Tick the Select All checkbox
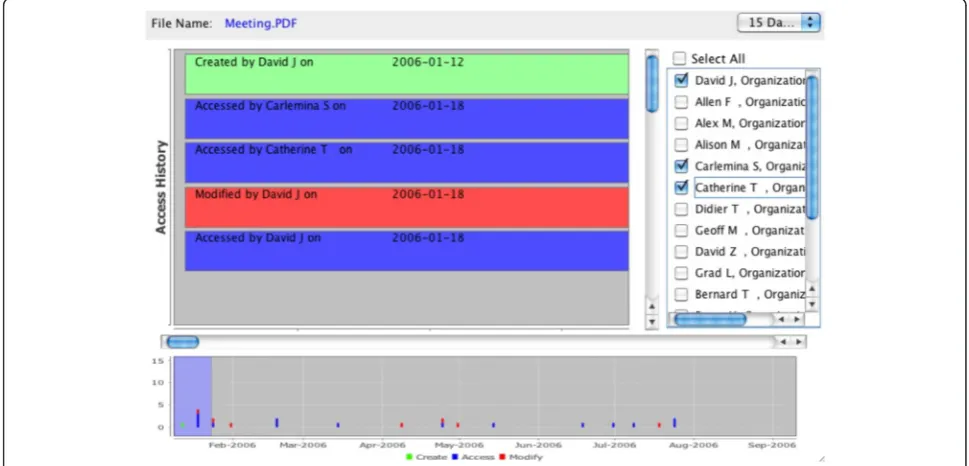 (x=679, y=59)
